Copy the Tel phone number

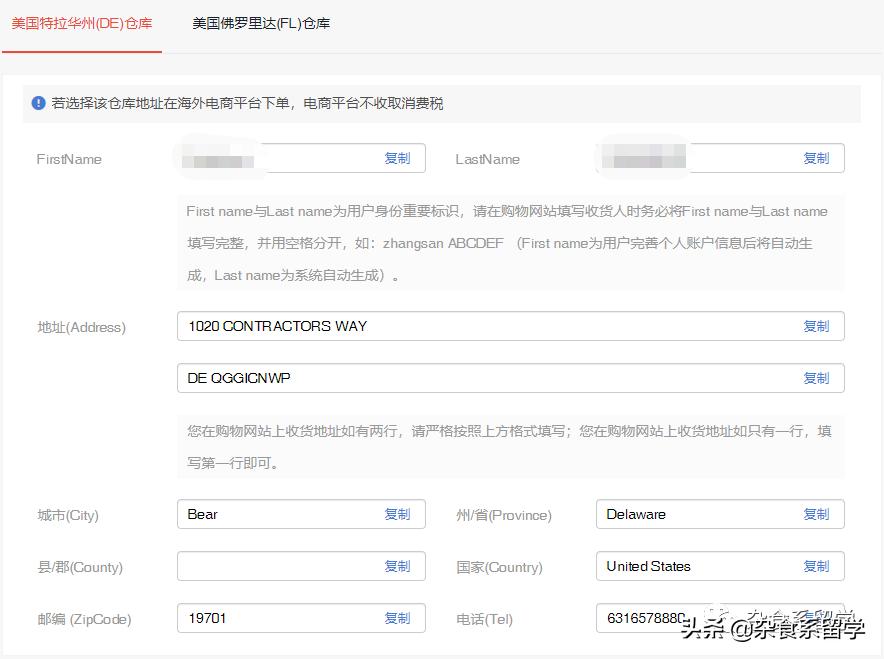[818, 618]
